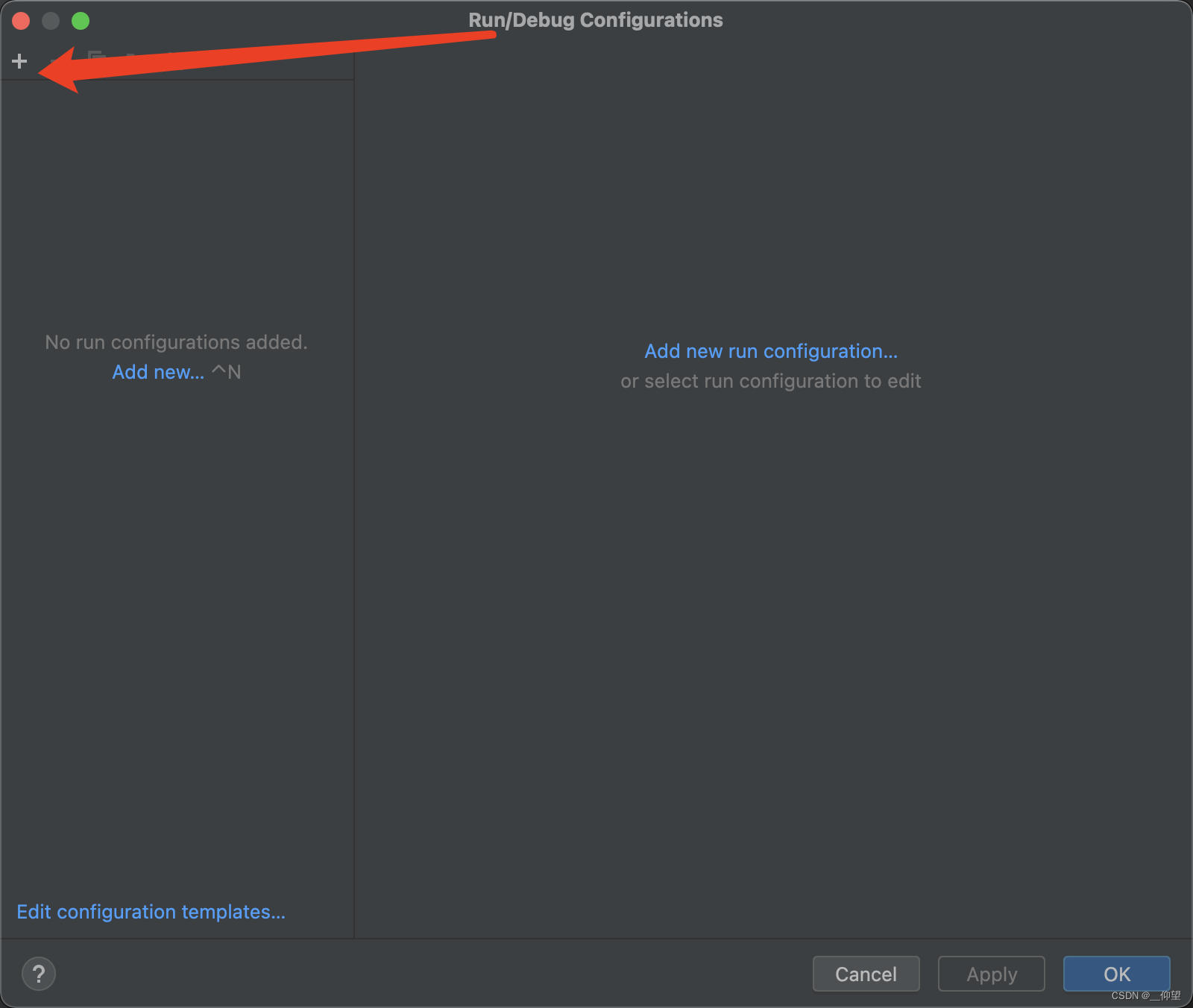Click the Apply button
The image size is (1193, 1008).
992,974
